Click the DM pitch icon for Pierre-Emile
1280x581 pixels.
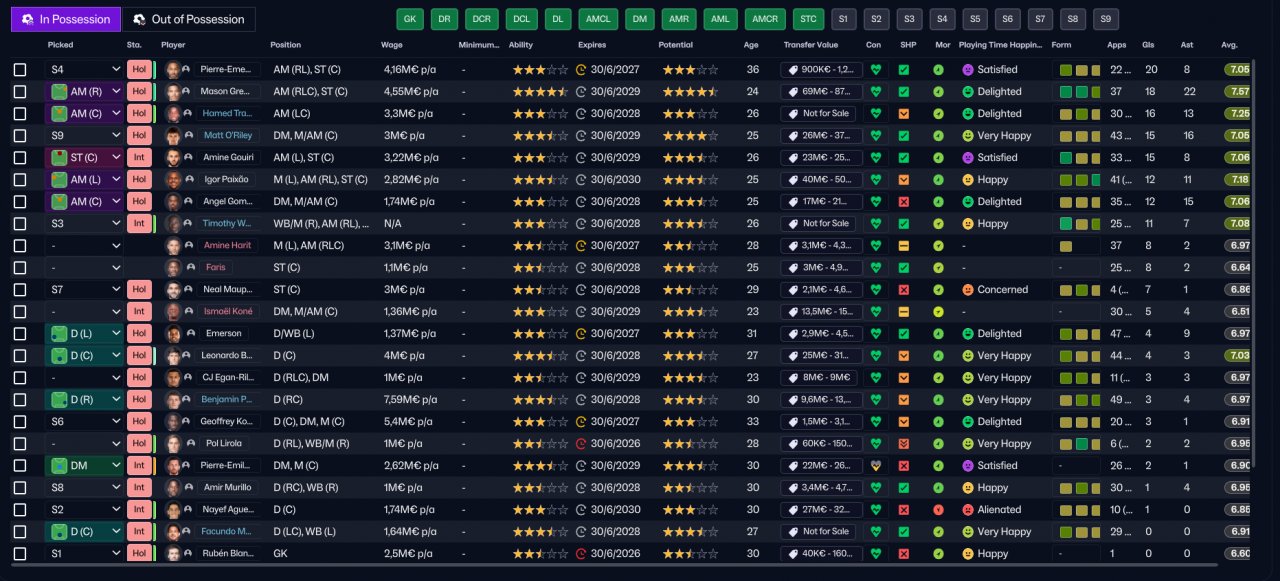click(59, 466)
